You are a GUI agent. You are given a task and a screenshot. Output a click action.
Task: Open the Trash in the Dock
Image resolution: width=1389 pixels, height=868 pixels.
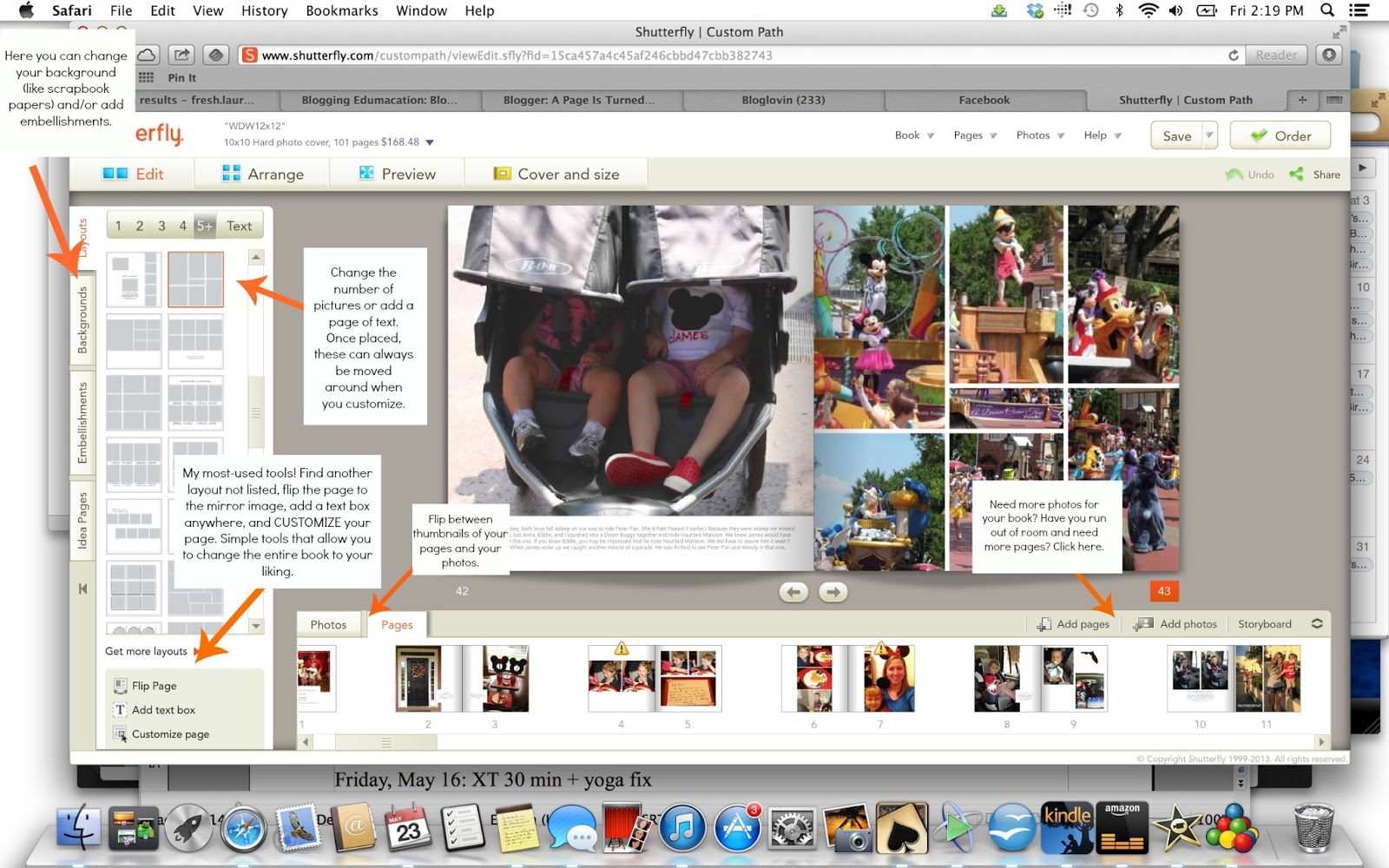1313,826
